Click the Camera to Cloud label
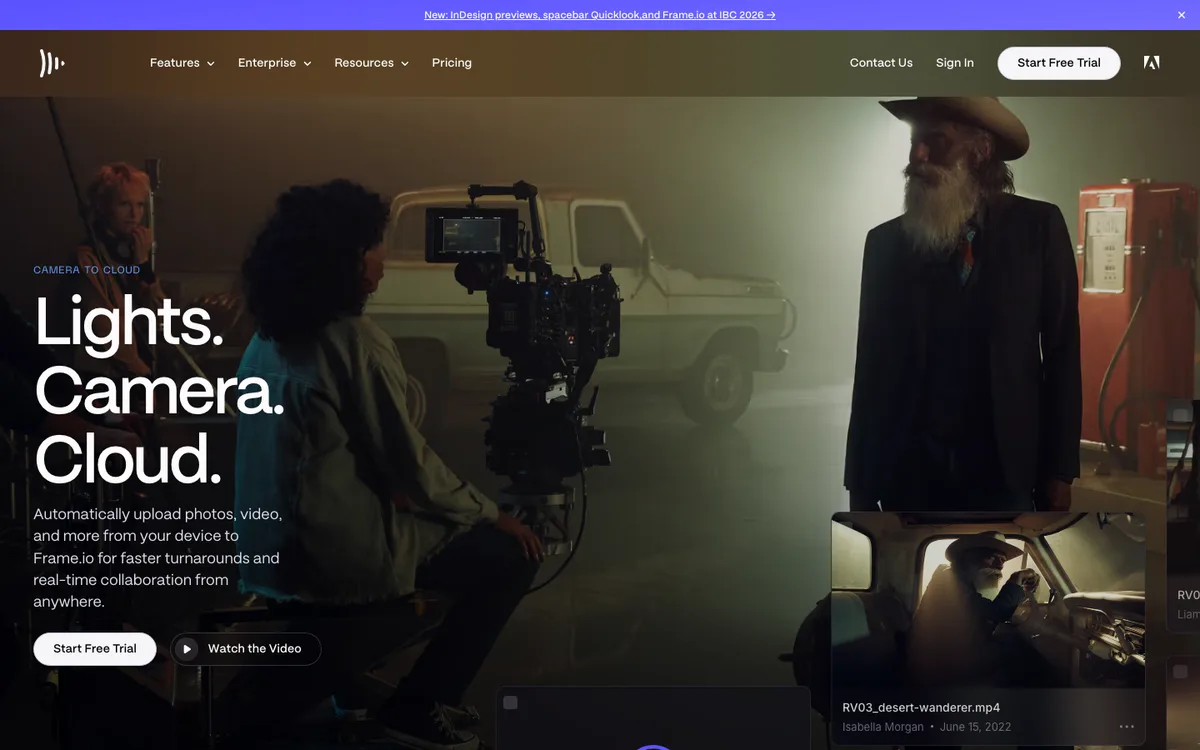Viewport: 1200px width, 750px height. (x=87, y=270)
